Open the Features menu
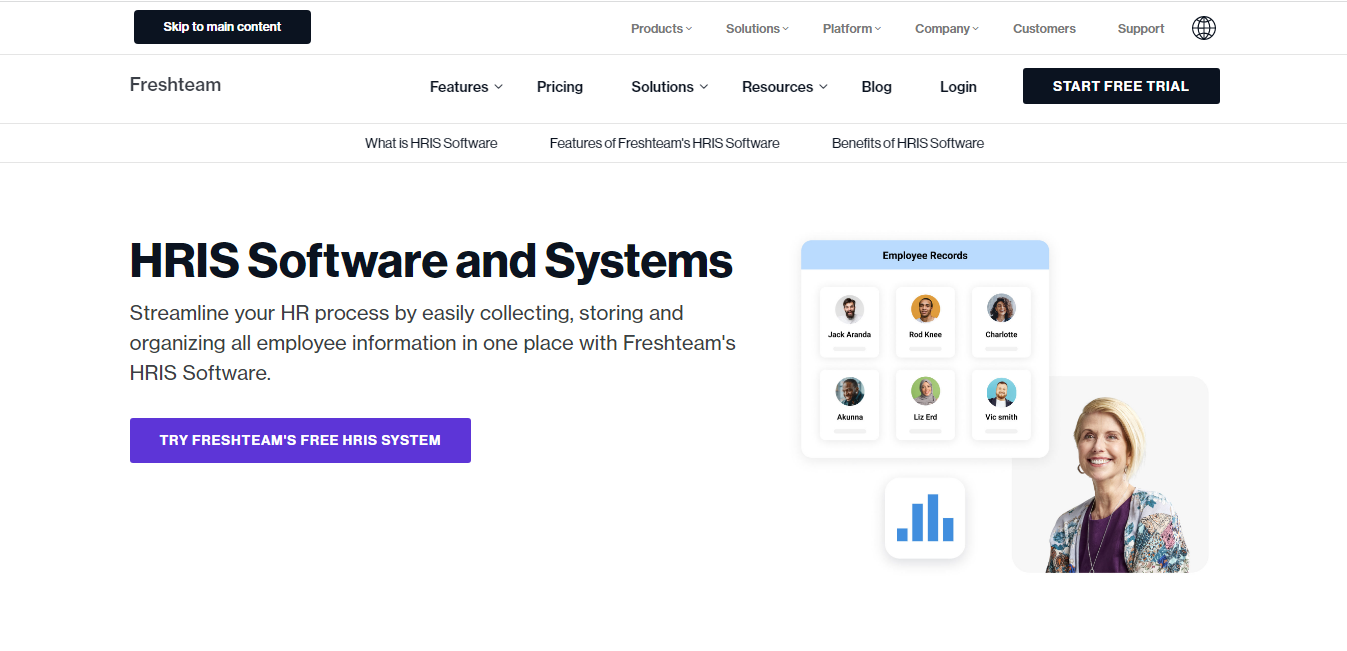 pyautogui.click(x=466, y=87)
